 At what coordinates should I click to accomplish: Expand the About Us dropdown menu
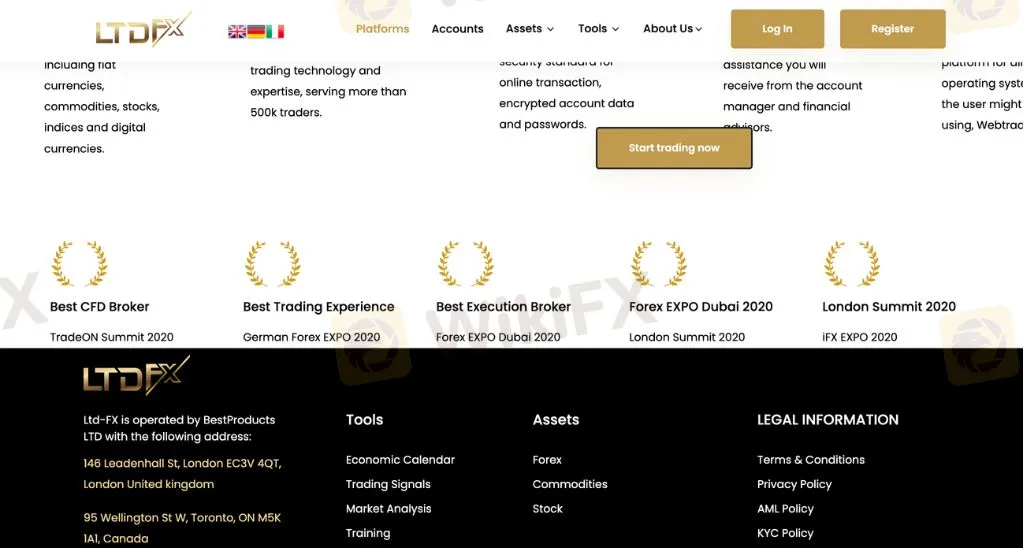click(x=672, y=29)
